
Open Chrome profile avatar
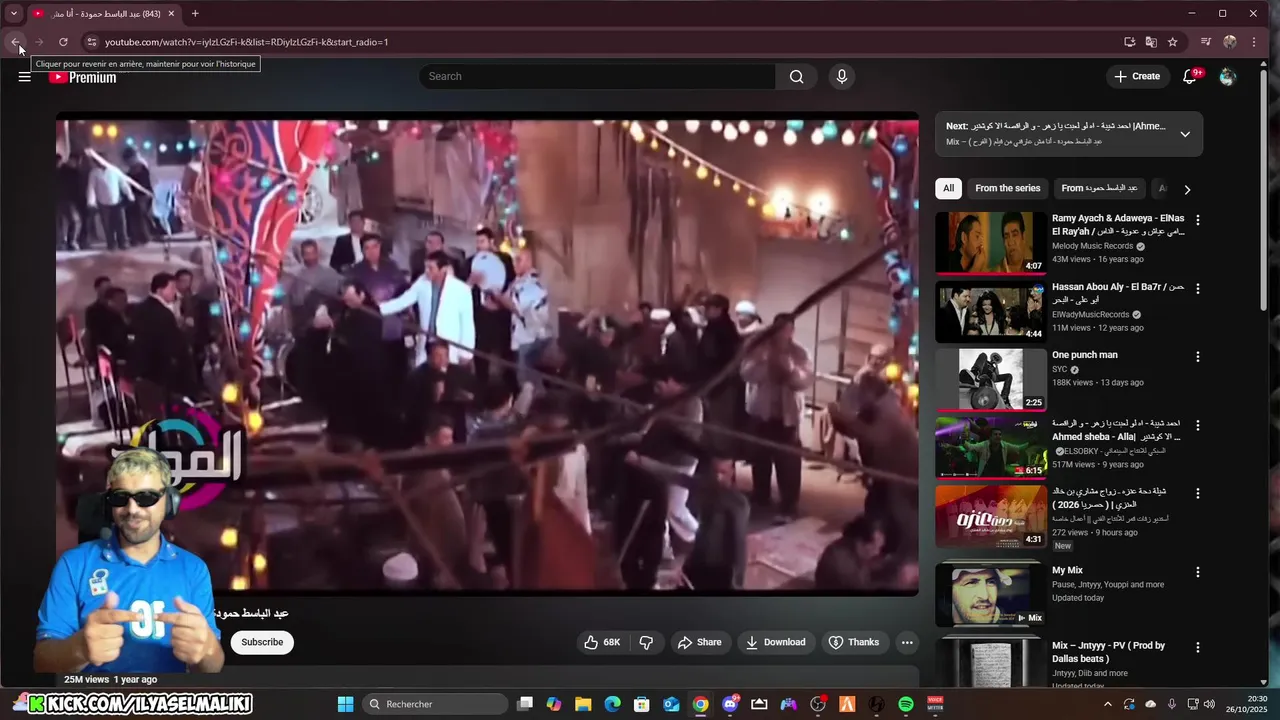[x=1230, y=42]
